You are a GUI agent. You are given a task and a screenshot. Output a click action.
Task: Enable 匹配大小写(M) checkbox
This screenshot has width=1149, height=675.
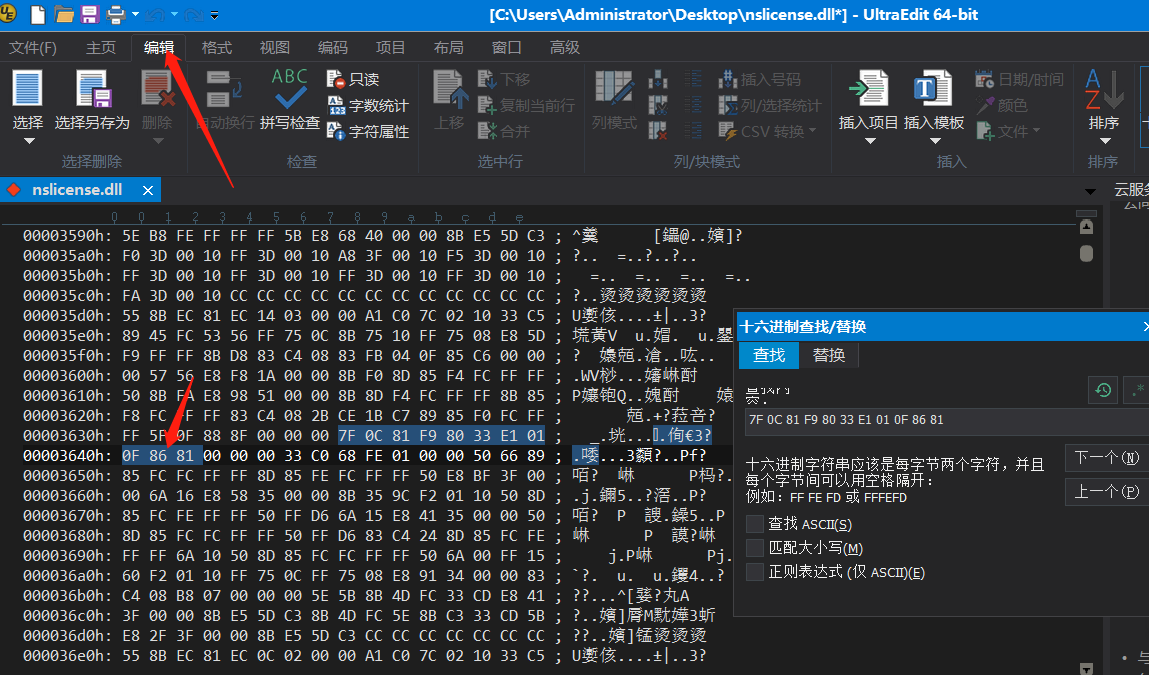click(755, 548)
